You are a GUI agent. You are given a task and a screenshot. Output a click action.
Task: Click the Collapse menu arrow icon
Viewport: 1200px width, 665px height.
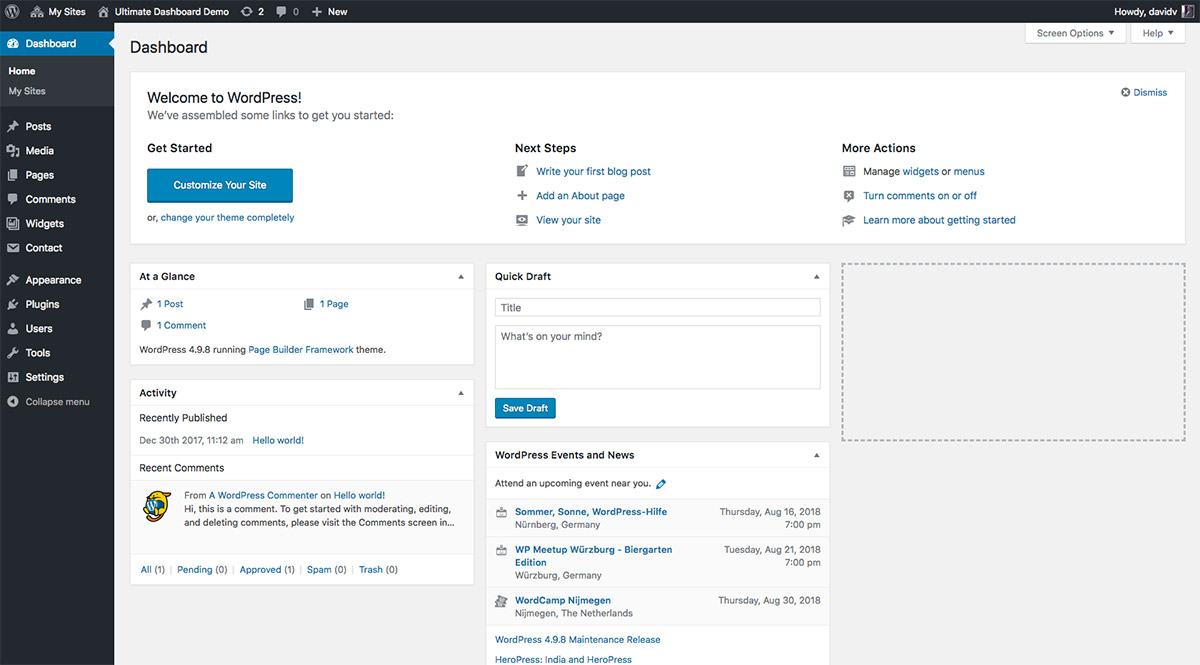[x=13, y=402]
